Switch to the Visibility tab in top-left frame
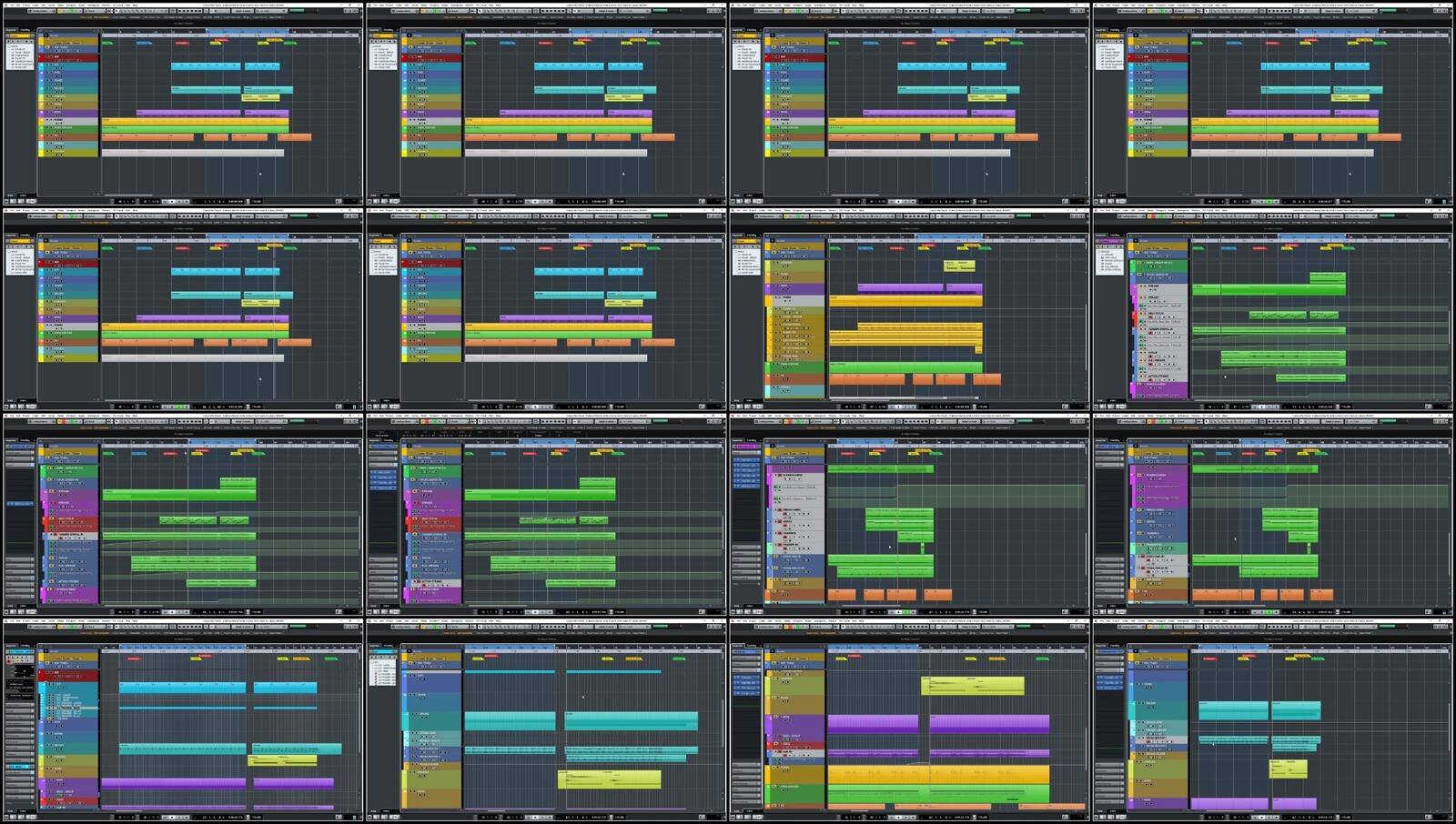The image size is (1456, 824). click(25, 30)
